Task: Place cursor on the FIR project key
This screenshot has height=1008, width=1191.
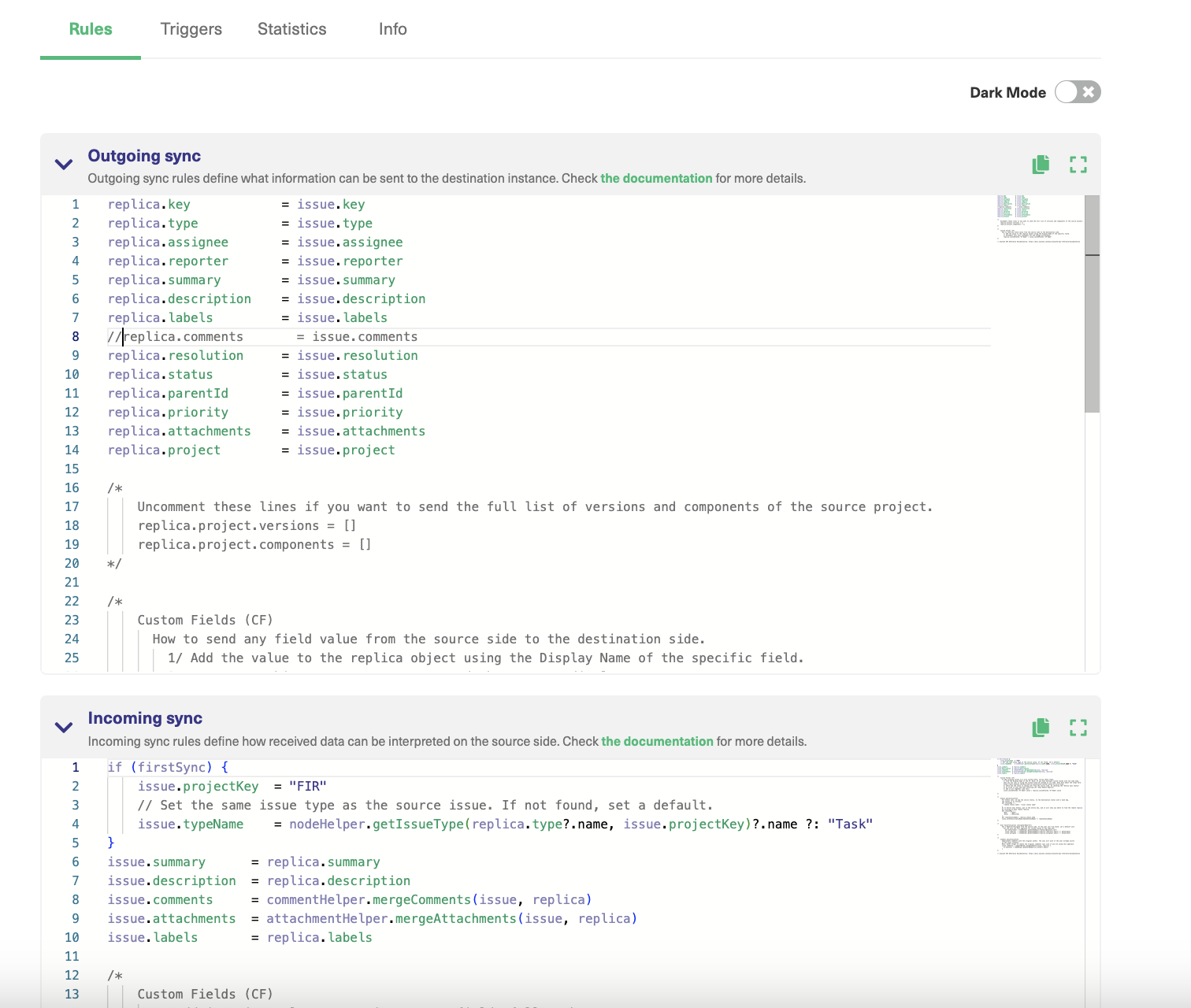Action: click(x=309, y=786)
